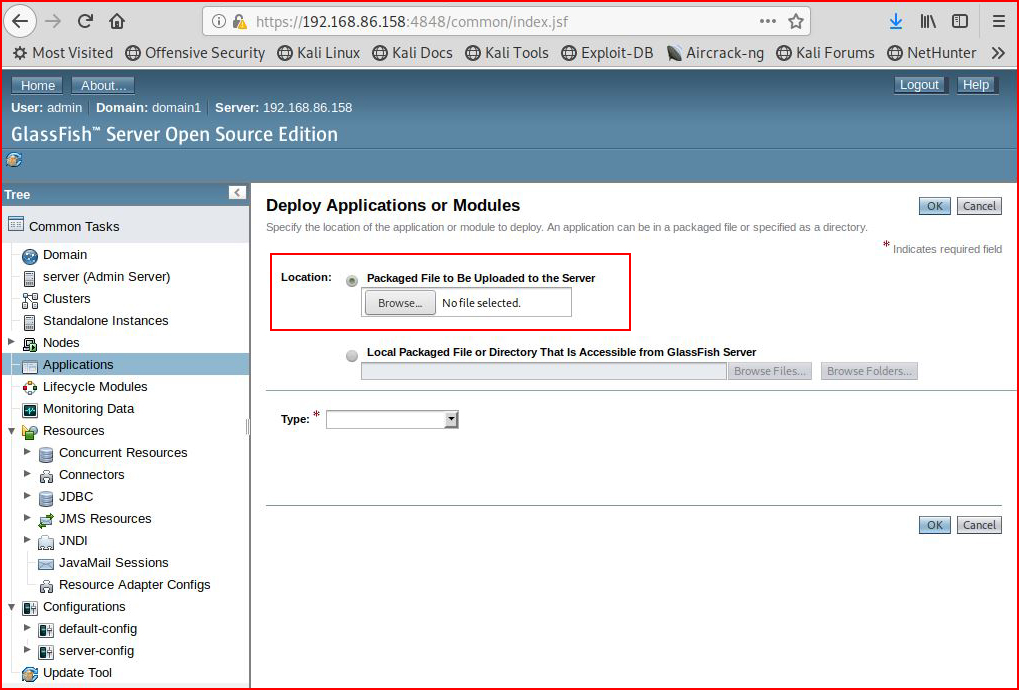Open the NetHunter bookmark
1019x690 pixels.
point(932,53)
